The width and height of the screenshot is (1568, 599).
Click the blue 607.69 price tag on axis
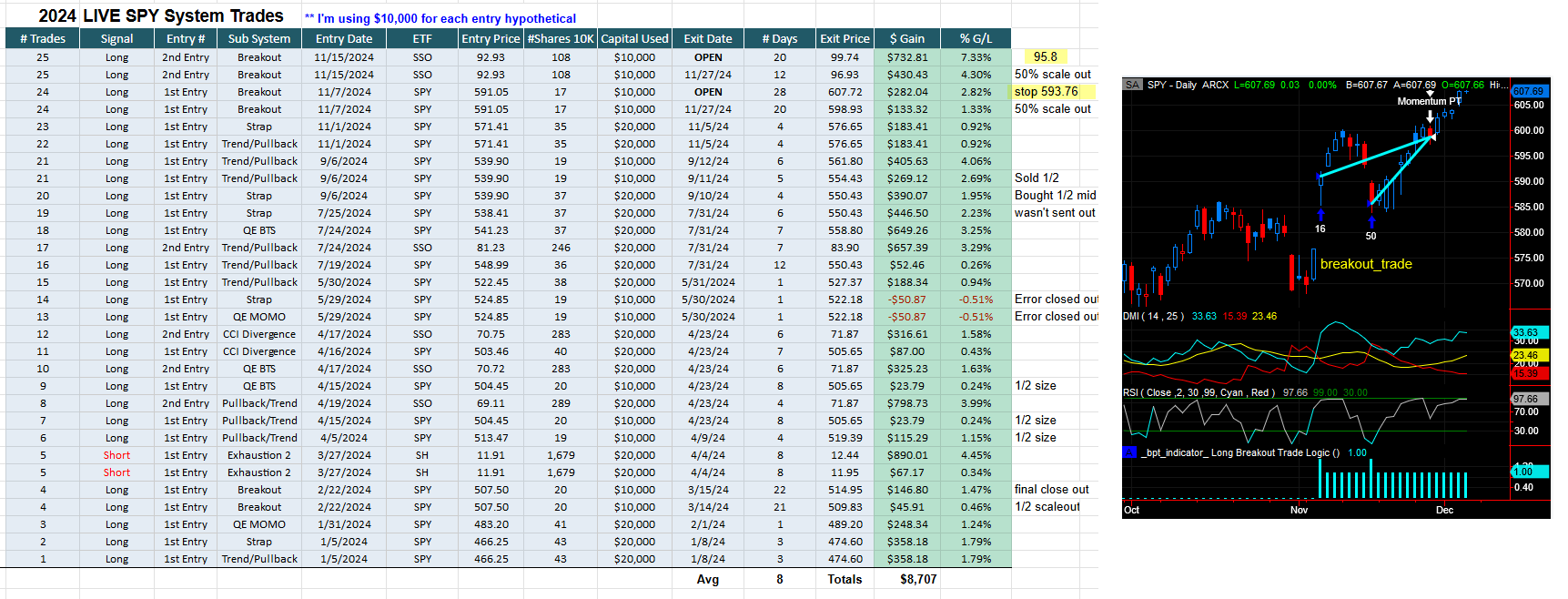coord(1529,91)
